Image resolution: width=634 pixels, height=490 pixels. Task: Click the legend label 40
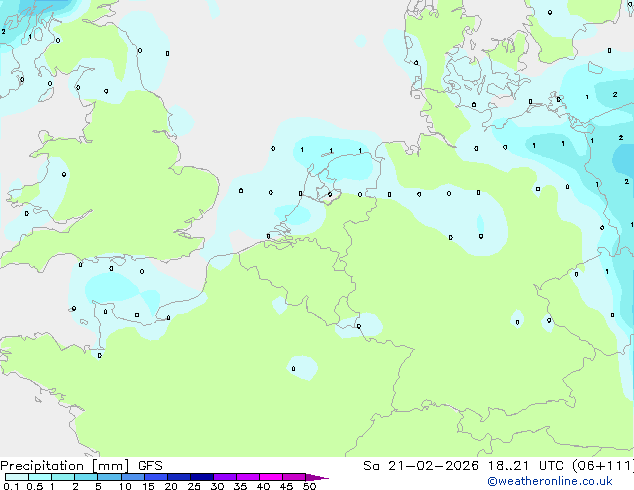[263, 486]
